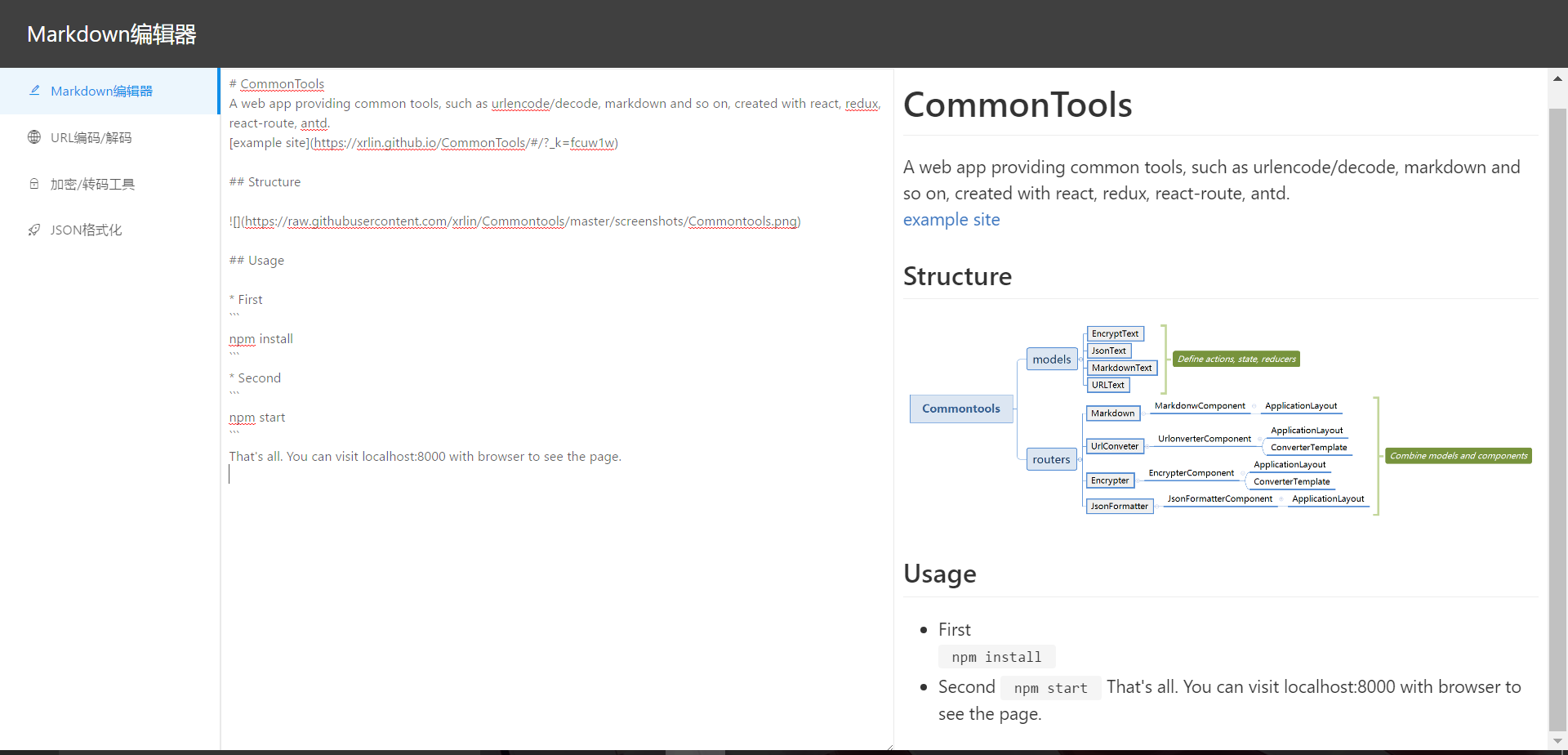This screenshot has height=755, width=1568.
Task: Click the 'npm start' code snippet in preview
Action: (x=1051, y=688)
